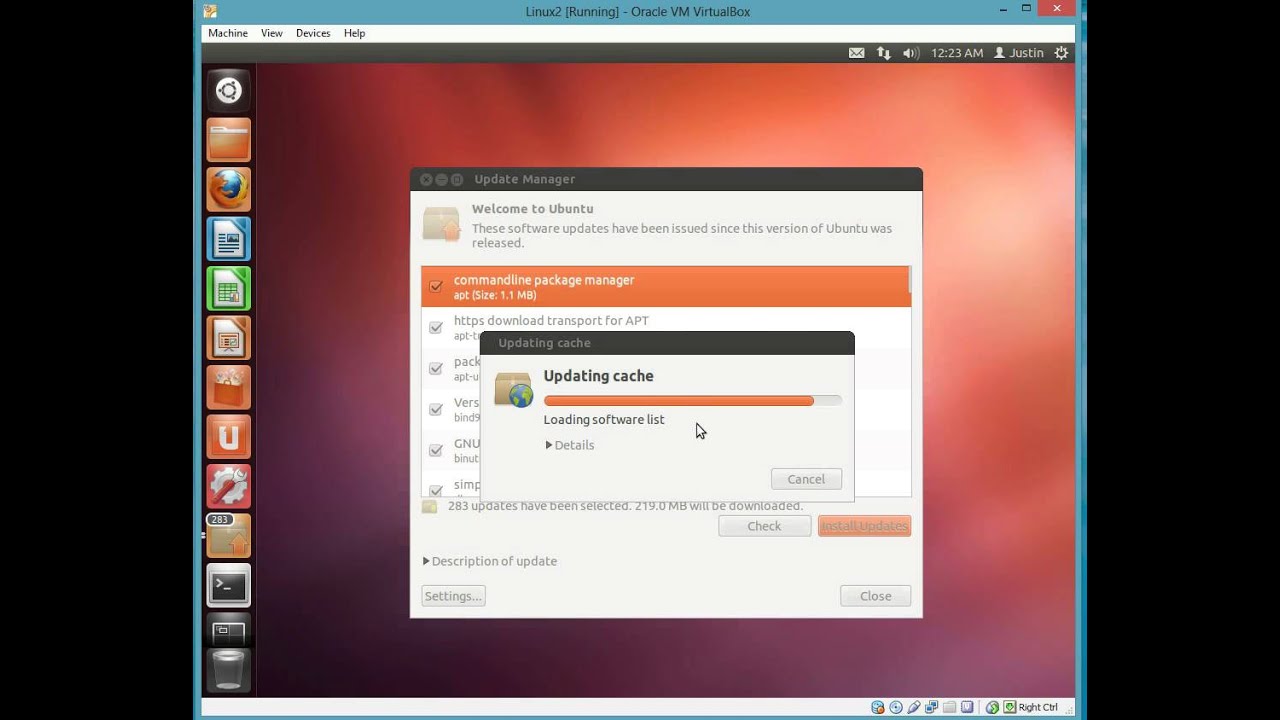The height and width of the screenshot is (720, 1280).
Task: Open the Files folder launcher icon
Action: coord(229,140)
